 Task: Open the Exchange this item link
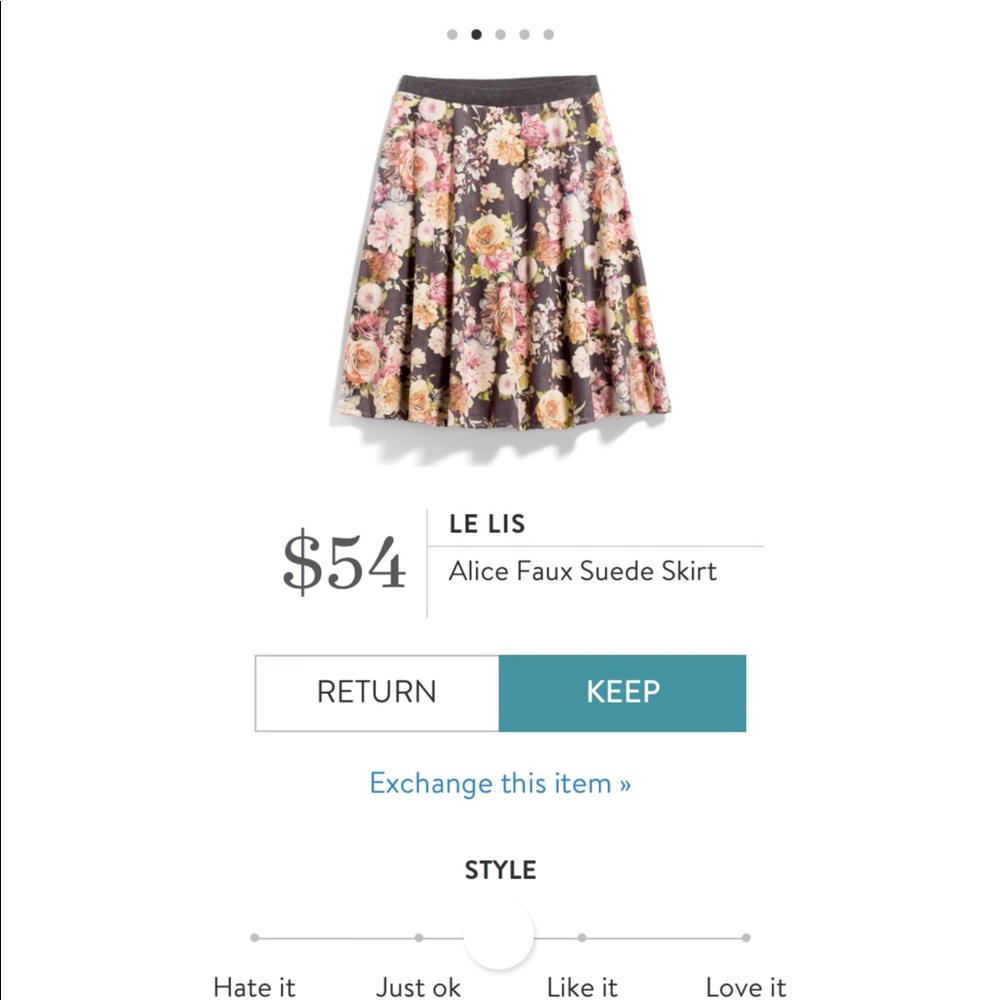point(500,785)
